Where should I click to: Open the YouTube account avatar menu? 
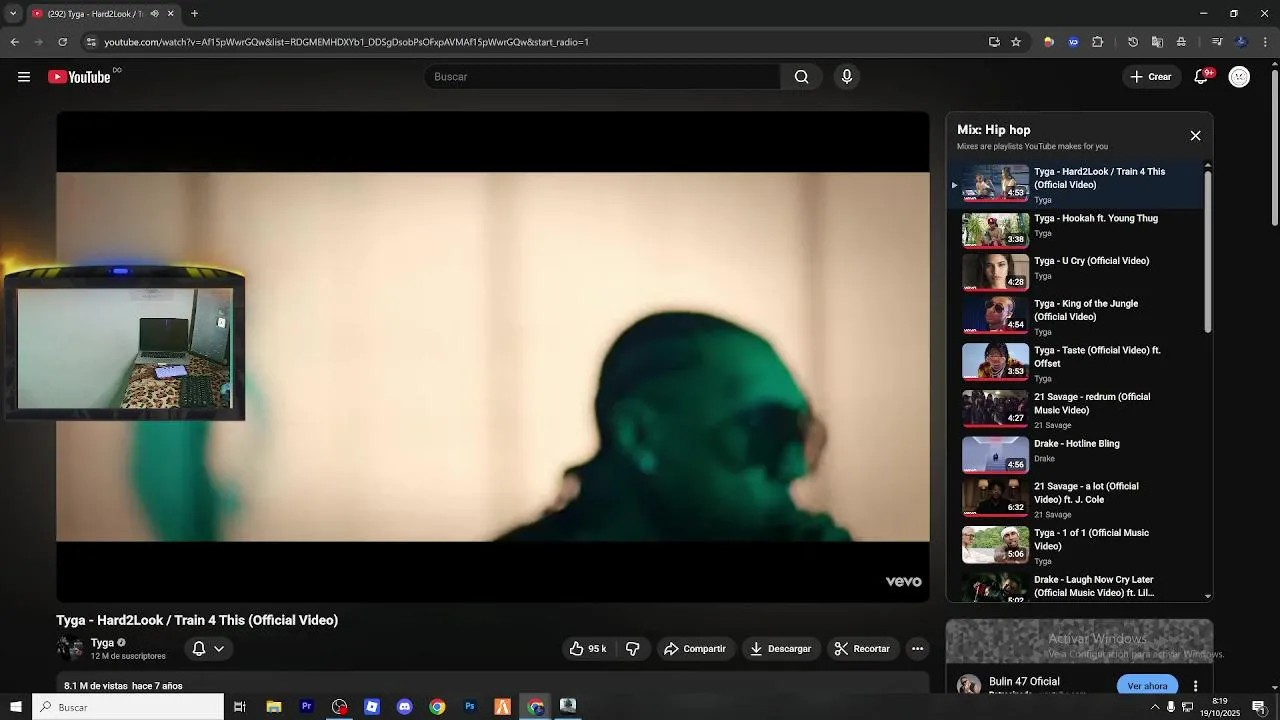[x=1239, y=77]
